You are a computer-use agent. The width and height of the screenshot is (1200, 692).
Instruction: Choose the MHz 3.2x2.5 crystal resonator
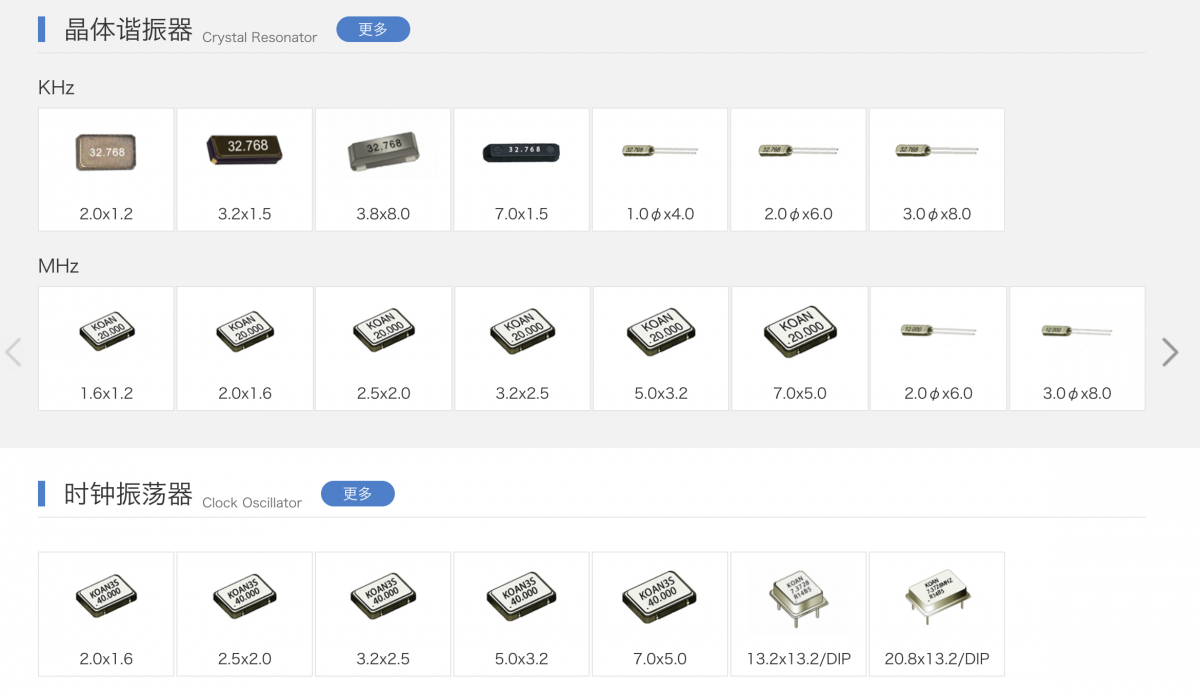[x=522, y=348]
